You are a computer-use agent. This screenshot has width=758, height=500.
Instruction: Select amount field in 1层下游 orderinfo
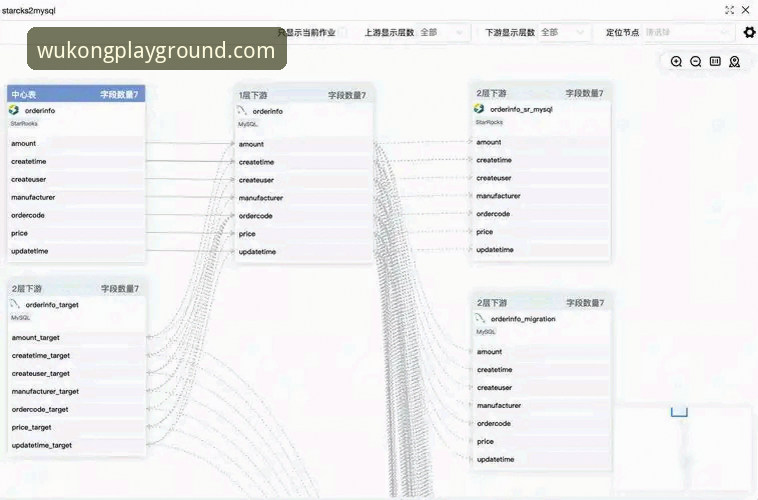pyautogui.click(x=304, y=144)
